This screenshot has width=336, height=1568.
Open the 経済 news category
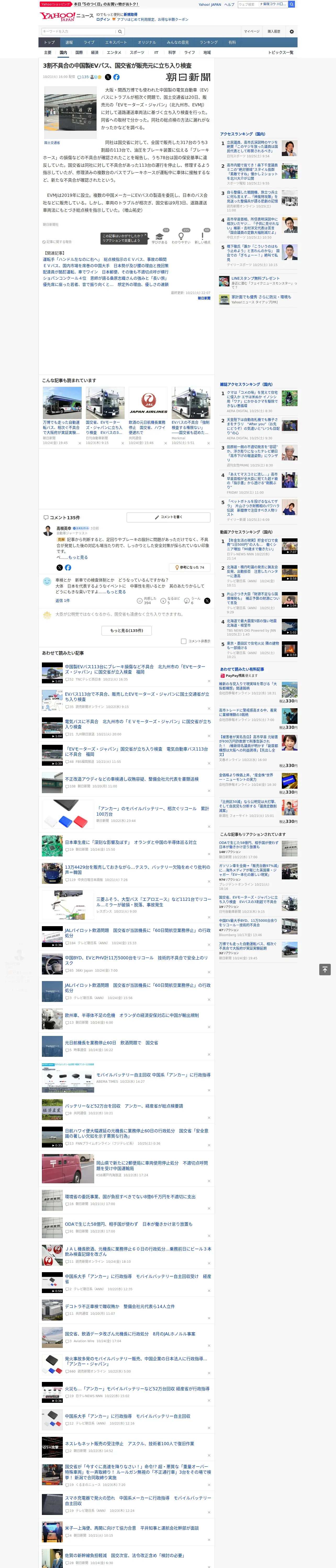(x=94, y=52)
